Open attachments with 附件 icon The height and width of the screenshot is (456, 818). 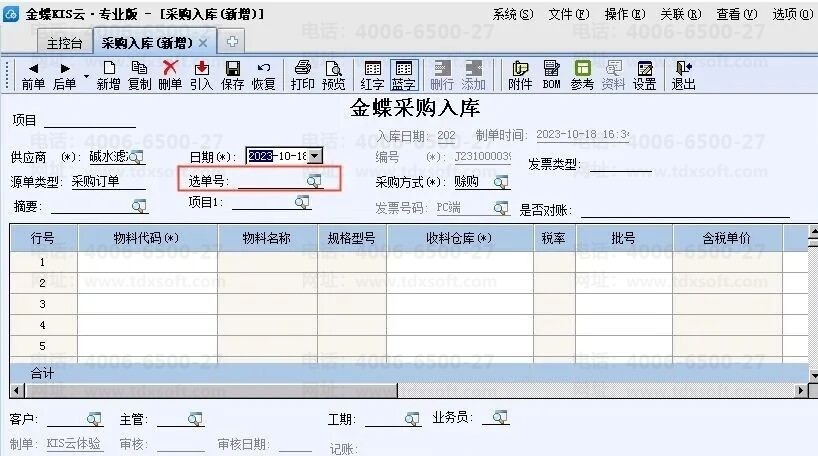point(520,76)
